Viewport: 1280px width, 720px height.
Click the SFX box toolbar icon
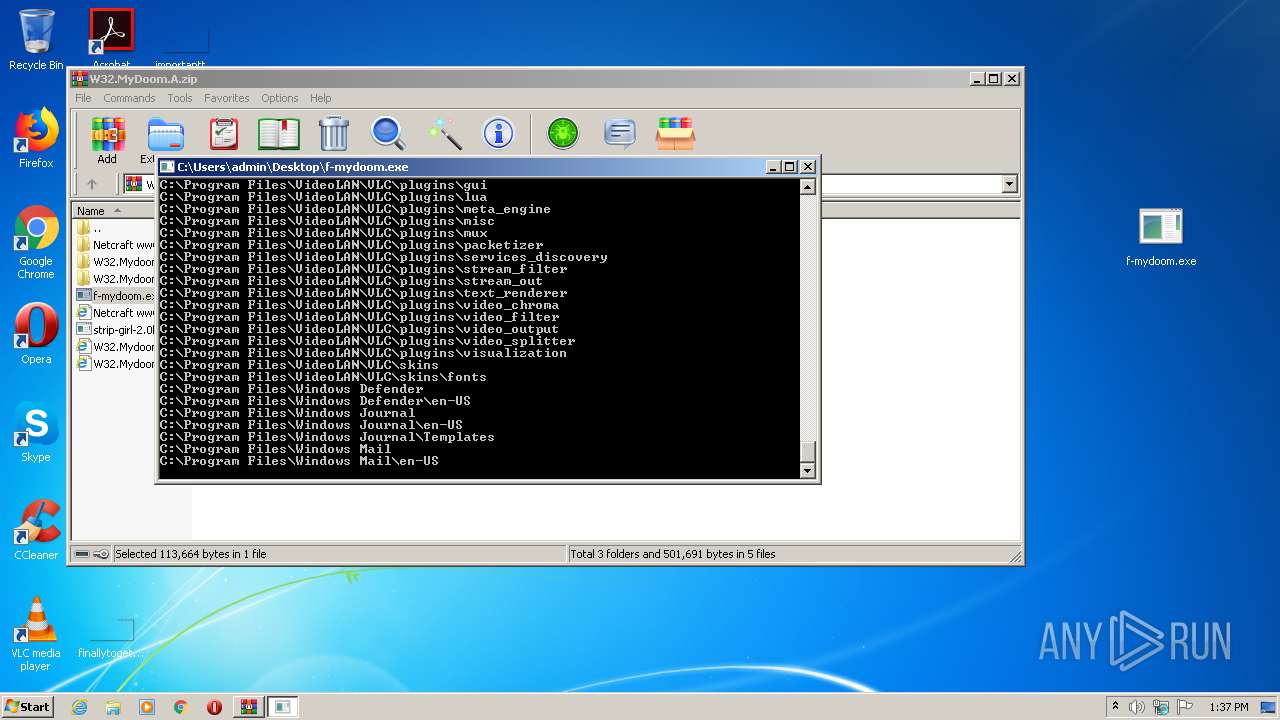(x=676, y=133)
